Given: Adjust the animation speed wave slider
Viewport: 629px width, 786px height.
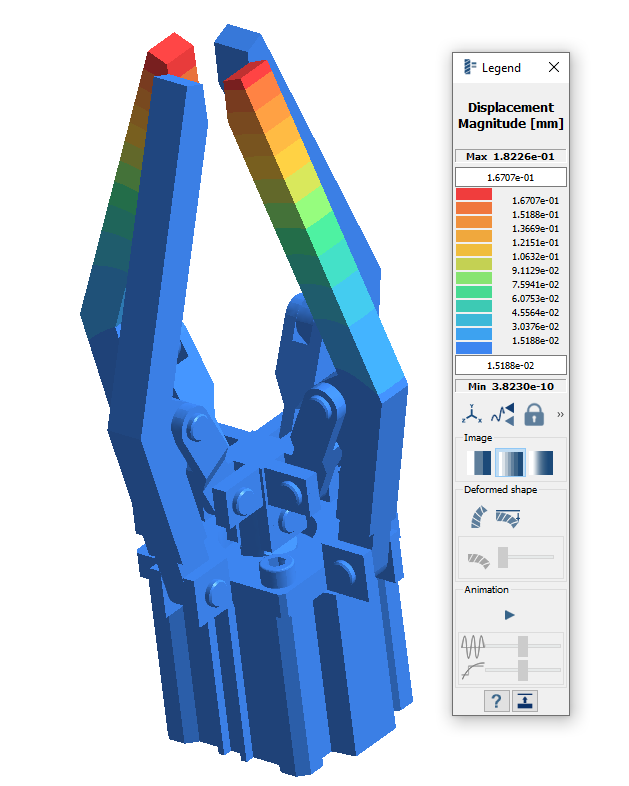Looking at the screenshot, I should point(523,646).
